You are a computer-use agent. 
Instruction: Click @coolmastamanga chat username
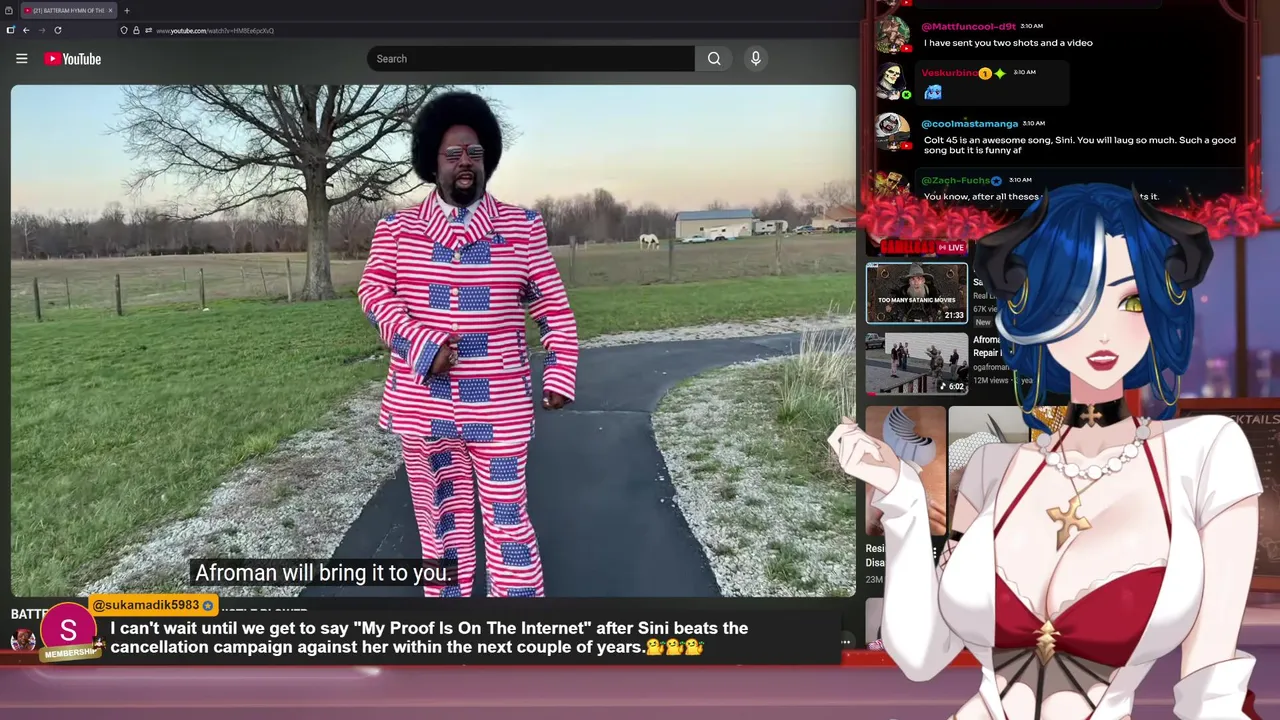[969, 124]
